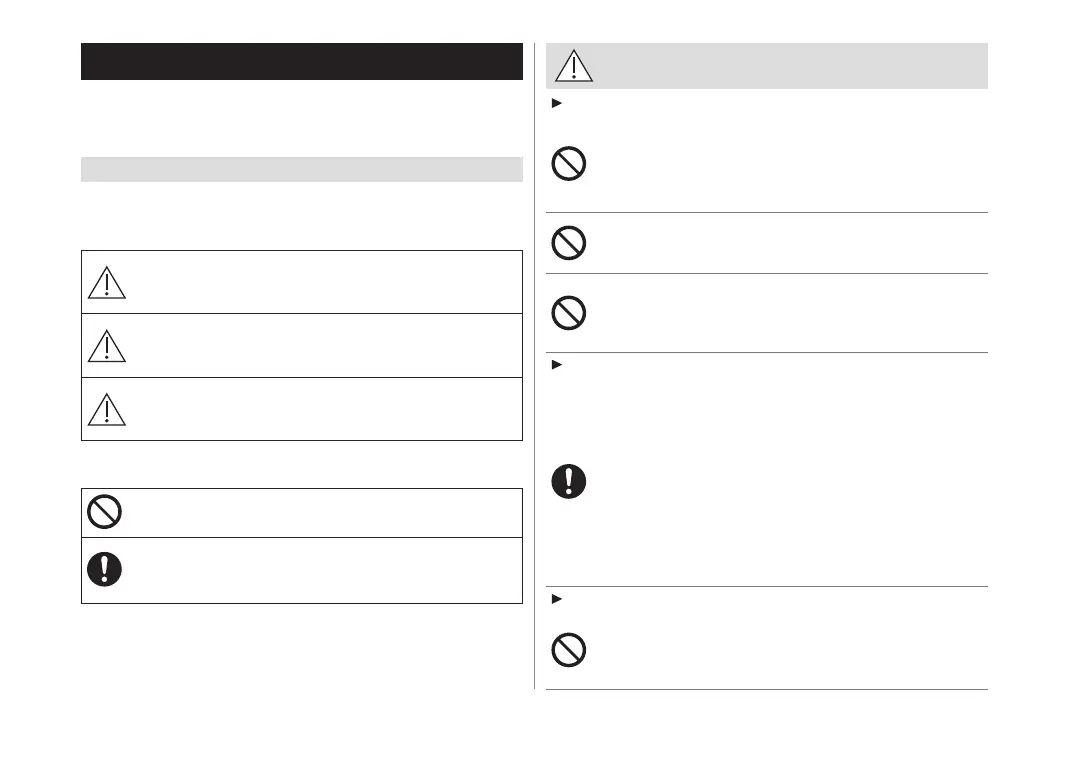The height and width of the screenshot is (759, 1068).
Task: Click the black title bar at page top
Action: coord(302,62)
